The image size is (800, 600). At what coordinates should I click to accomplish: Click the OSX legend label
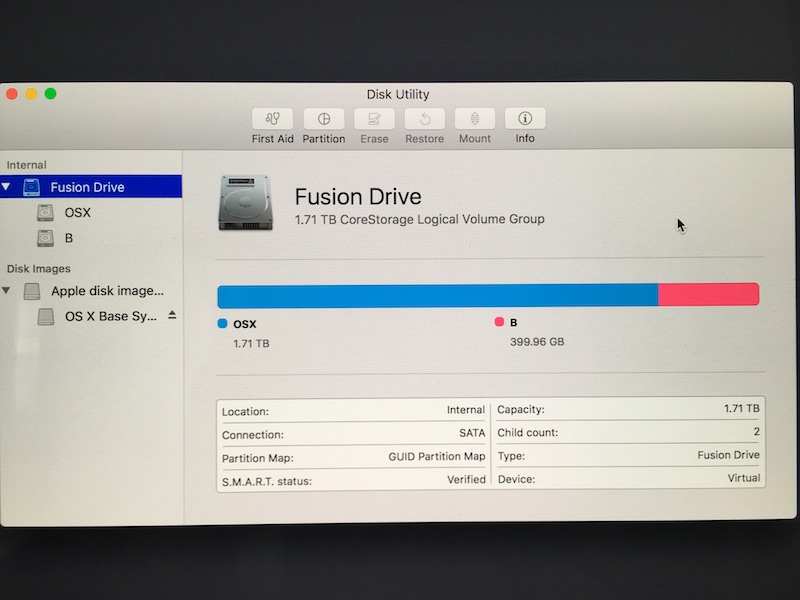(245, 324)
